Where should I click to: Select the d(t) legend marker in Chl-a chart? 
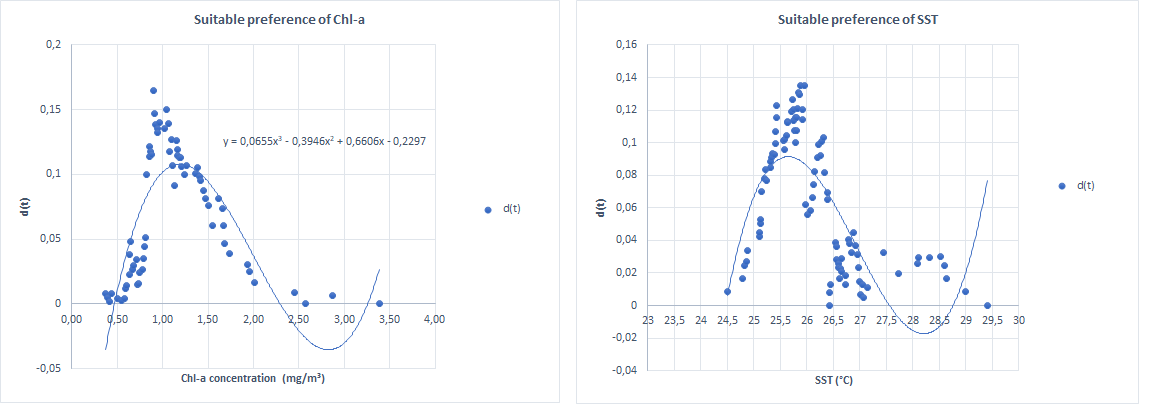tap(488, 210)
